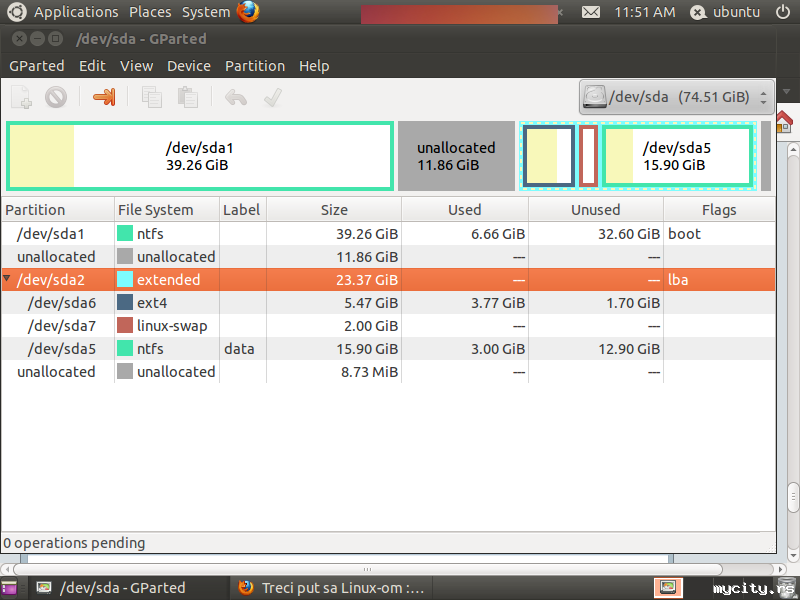This screenshot has height=600, width=800.
Task: Select the unallocated 8.73 MiB row
Action: click(x=388, y=371)
